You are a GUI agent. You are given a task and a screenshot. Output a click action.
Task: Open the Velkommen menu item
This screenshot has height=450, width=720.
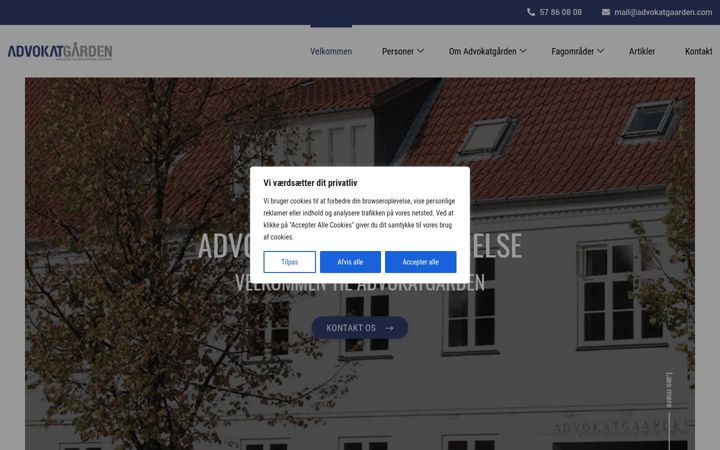331,51
